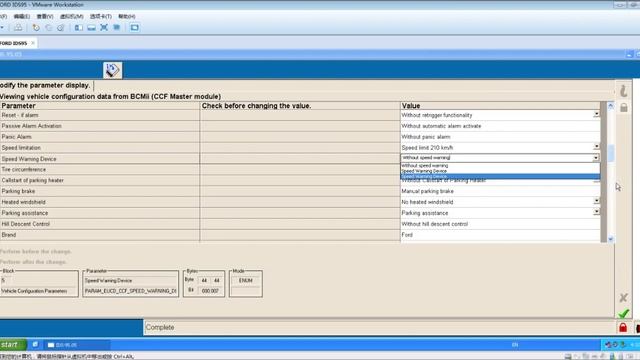
Task: Click the gray padlock icon beside Value header
Action: (x=624, y=108)
